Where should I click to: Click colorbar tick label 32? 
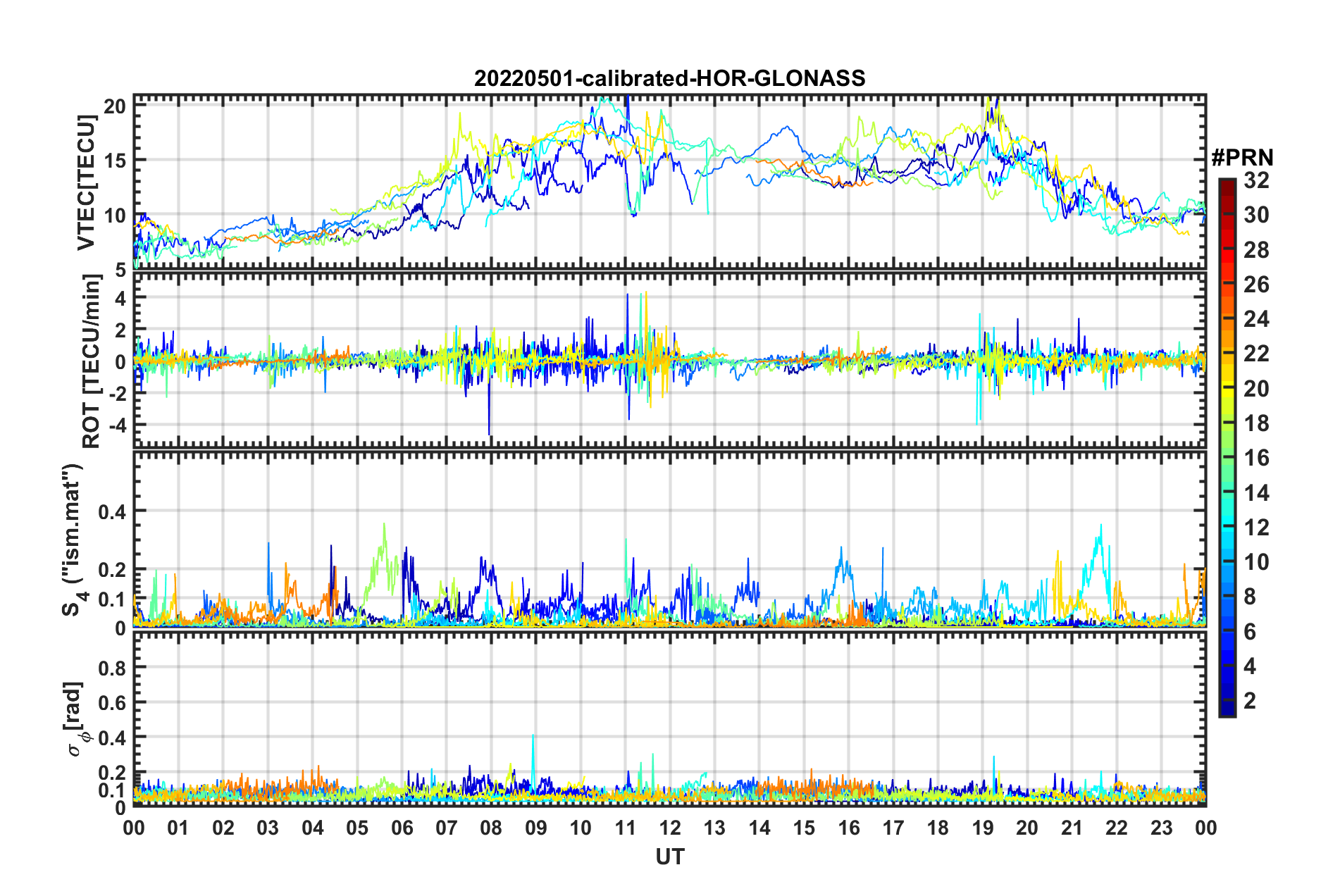pos(1256,180)
